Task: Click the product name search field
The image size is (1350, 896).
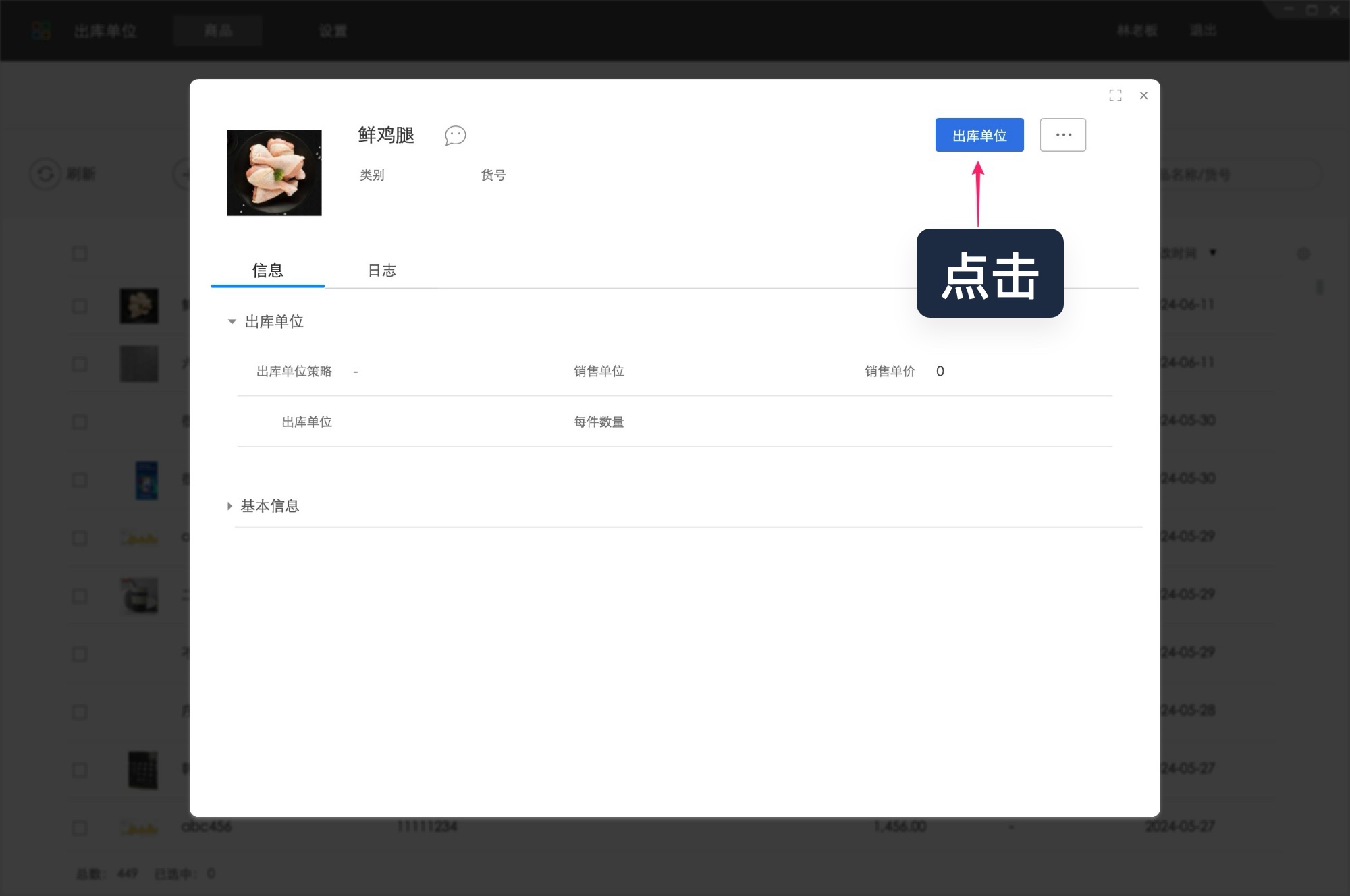Action: [1249, 173]
